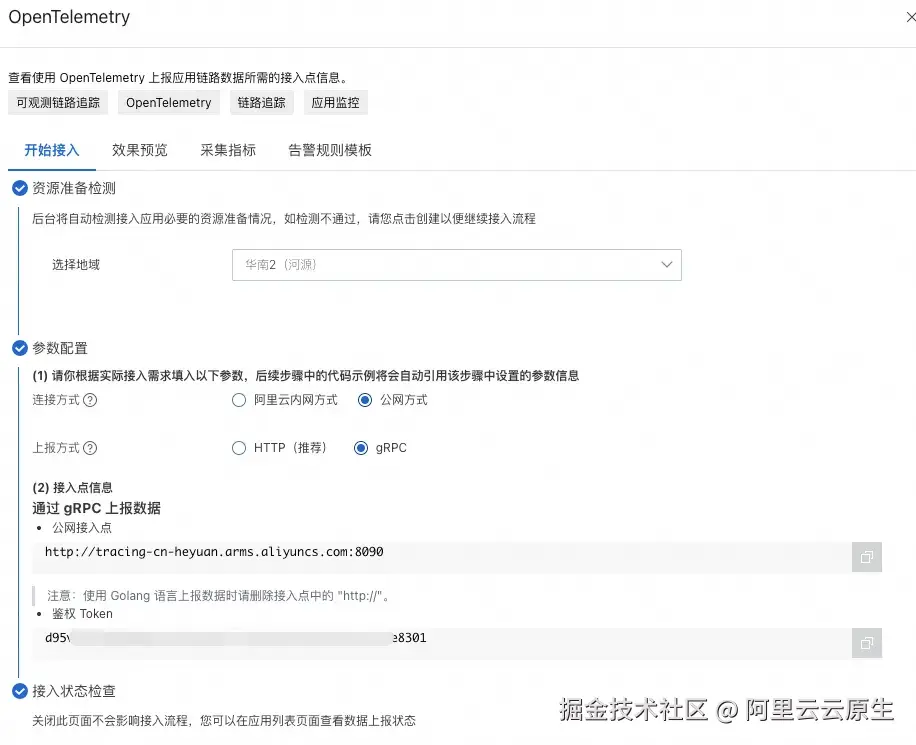Copy the 公网接入 endpoint address
This screenshot has height=745, width=916.
pyautogui.click(x=866, y=557)
